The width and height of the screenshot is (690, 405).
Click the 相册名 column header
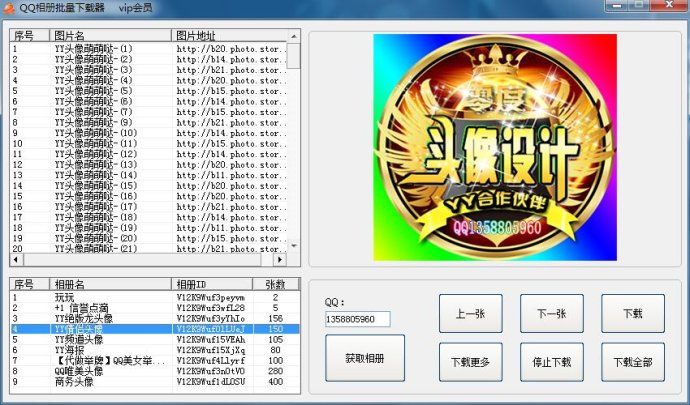[110, 284]
